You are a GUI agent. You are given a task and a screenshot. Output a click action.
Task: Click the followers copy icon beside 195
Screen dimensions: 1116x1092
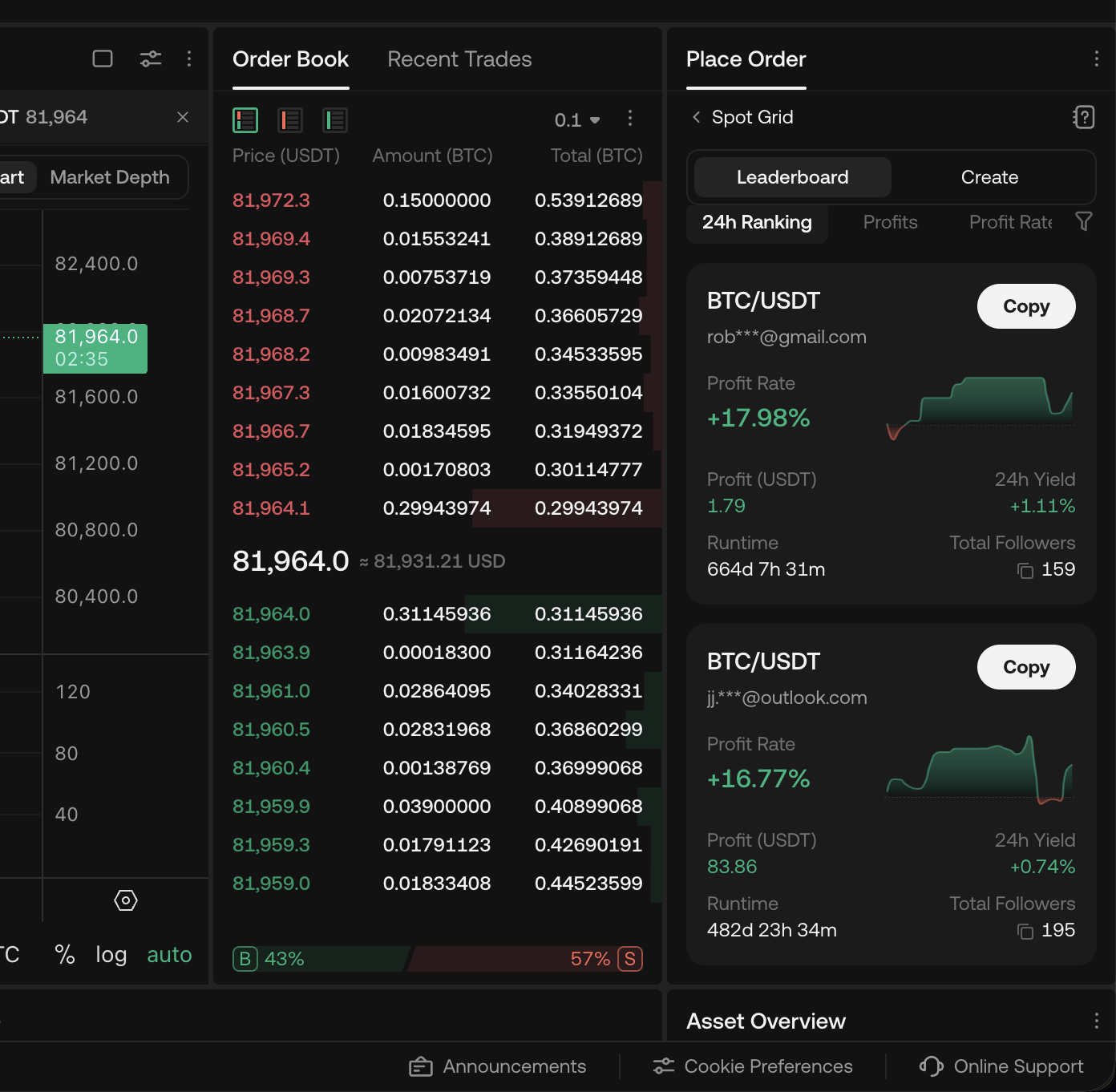pyautogui.click(x=1025, y=931)
